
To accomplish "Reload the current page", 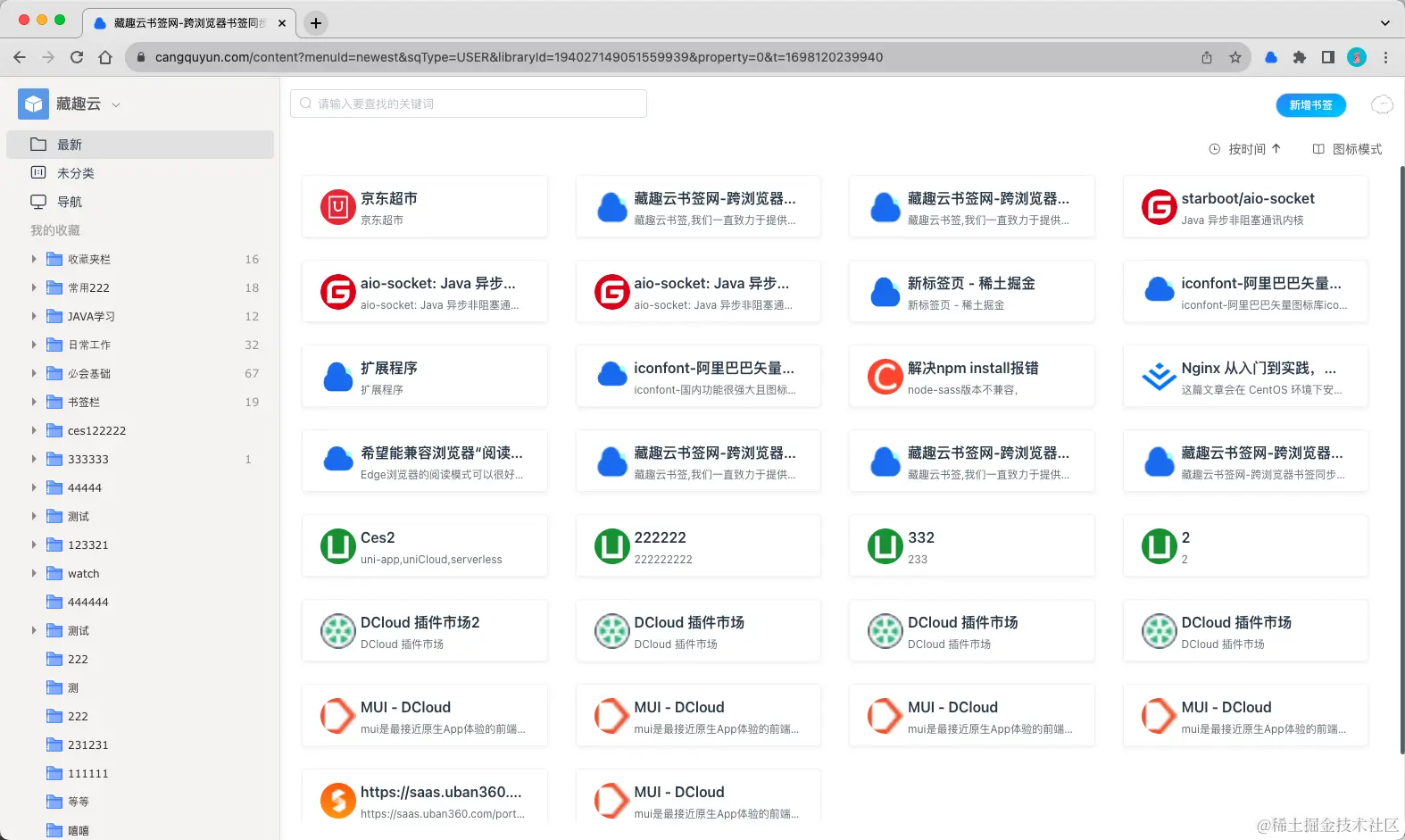I will (77, 57).
